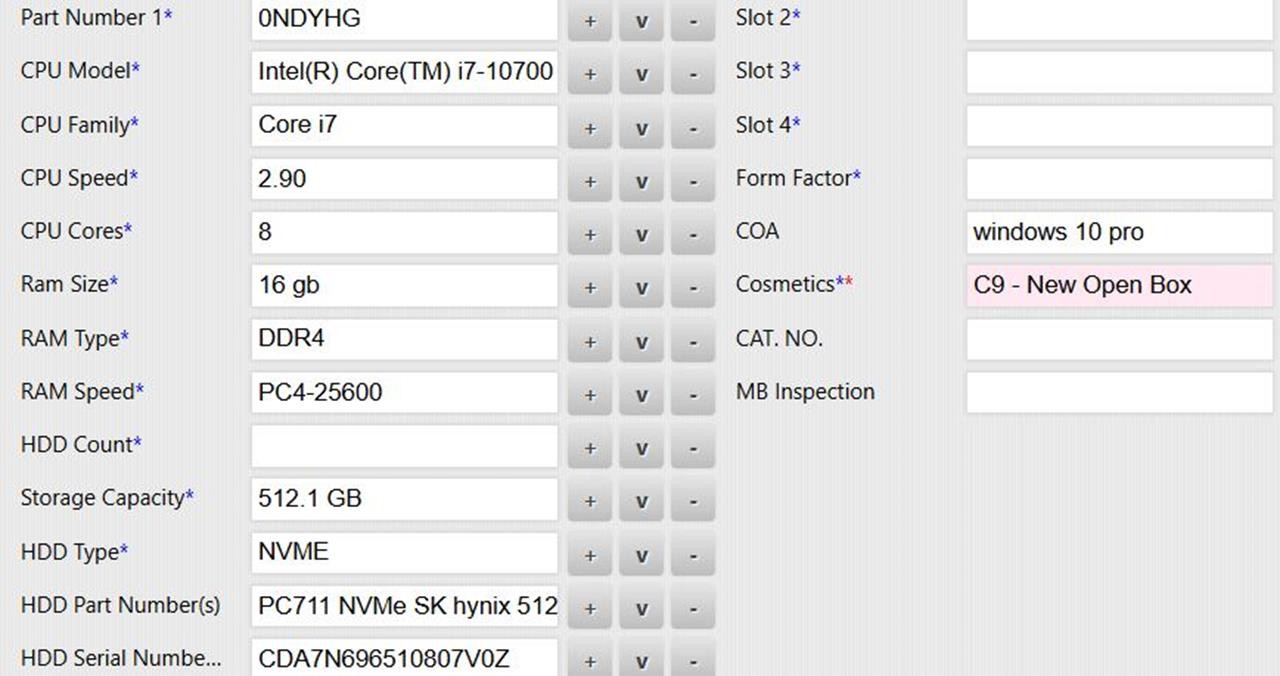Hit the minus button beside CPU Cores

pyautogui.click(x=693, y=234)
